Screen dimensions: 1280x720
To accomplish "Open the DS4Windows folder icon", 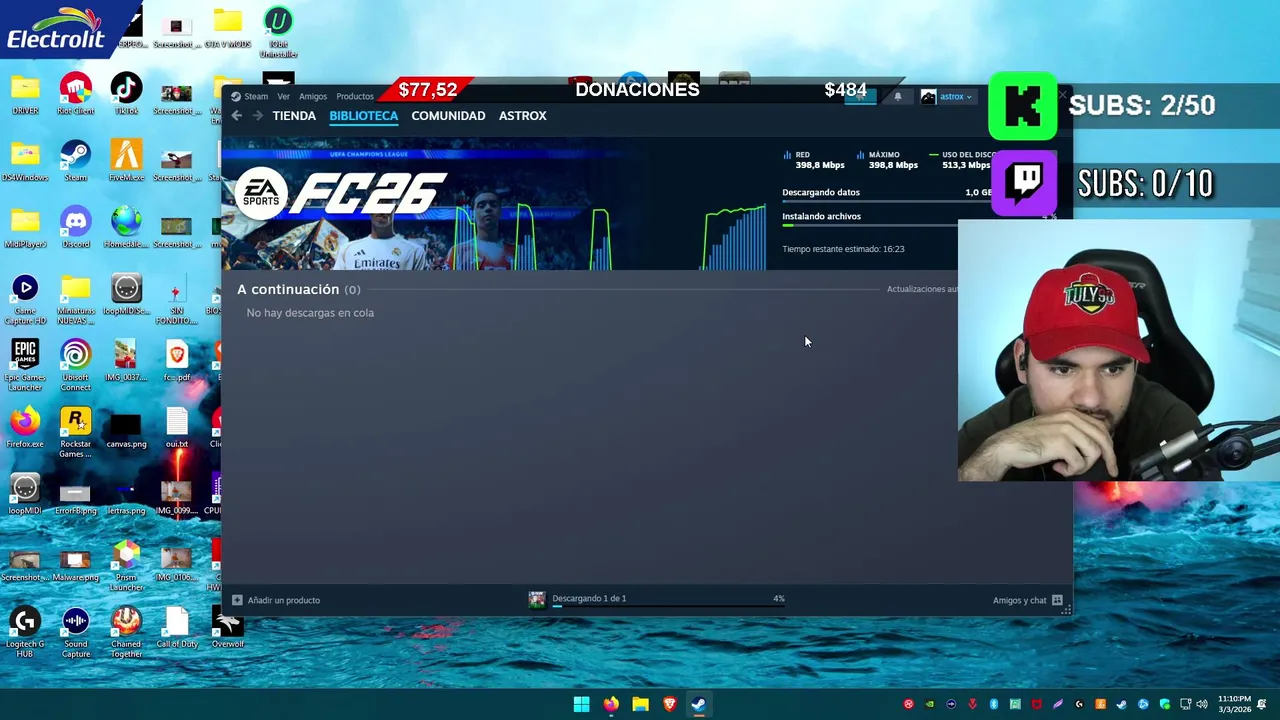I will tap(25, 160).
